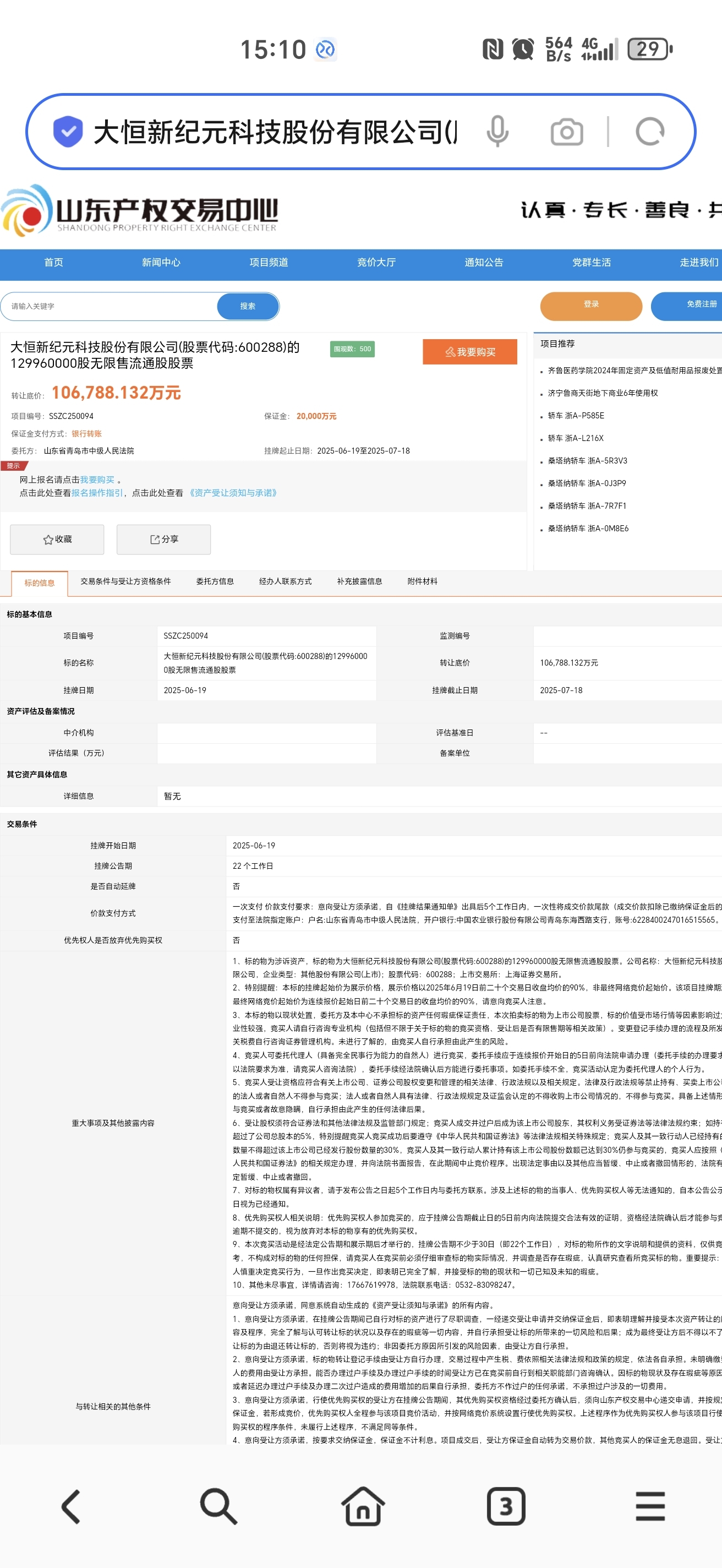This screenshot has height=1568, width=722.
Task: Switch to 交易条件与受让方资格条件 tab
Action: (126, 581)
